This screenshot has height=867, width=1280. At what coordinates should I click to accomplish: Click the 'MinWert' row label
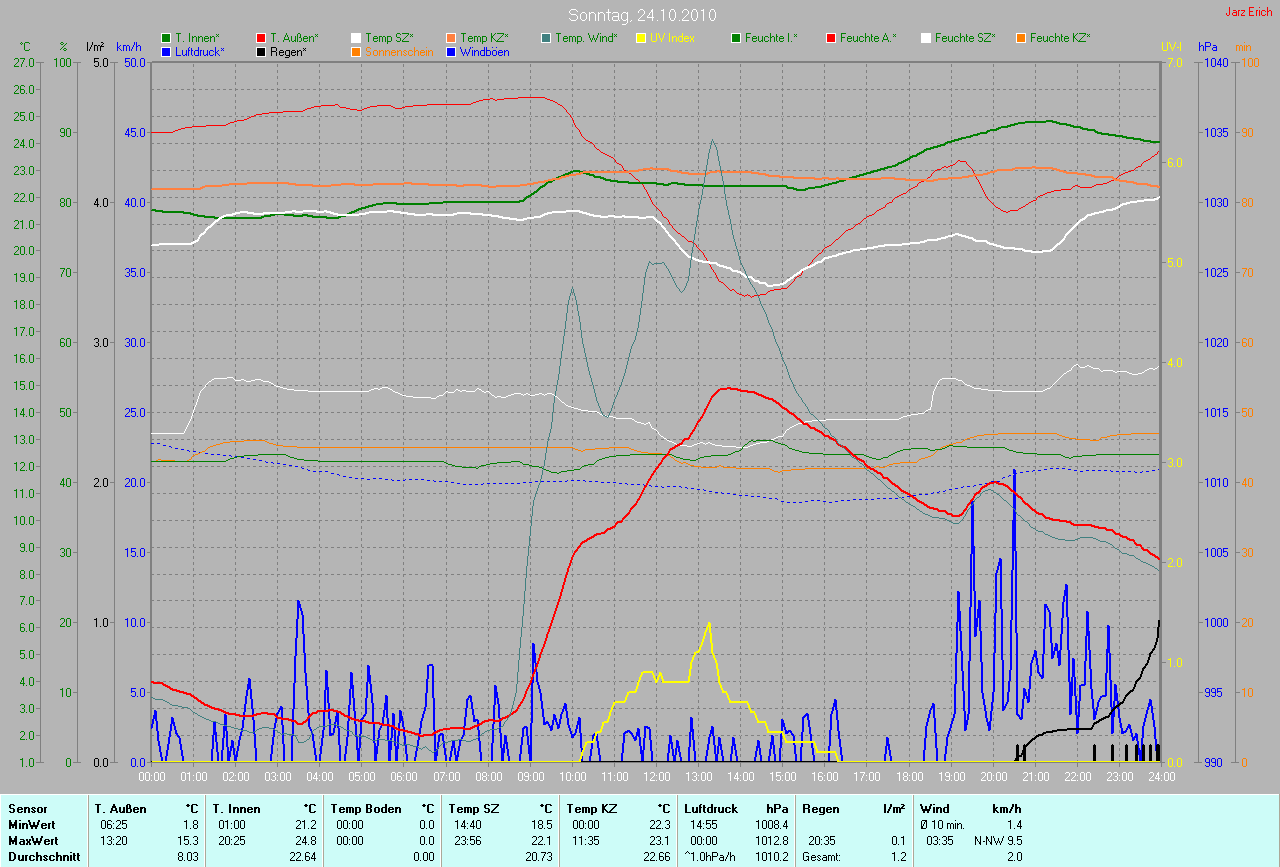tap(30, 824)
